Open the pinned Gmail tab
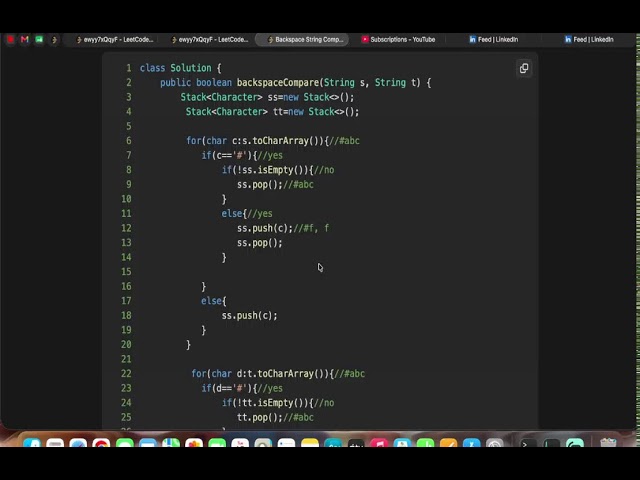Screen dimensions: 640x480 (x=24, y=39)
